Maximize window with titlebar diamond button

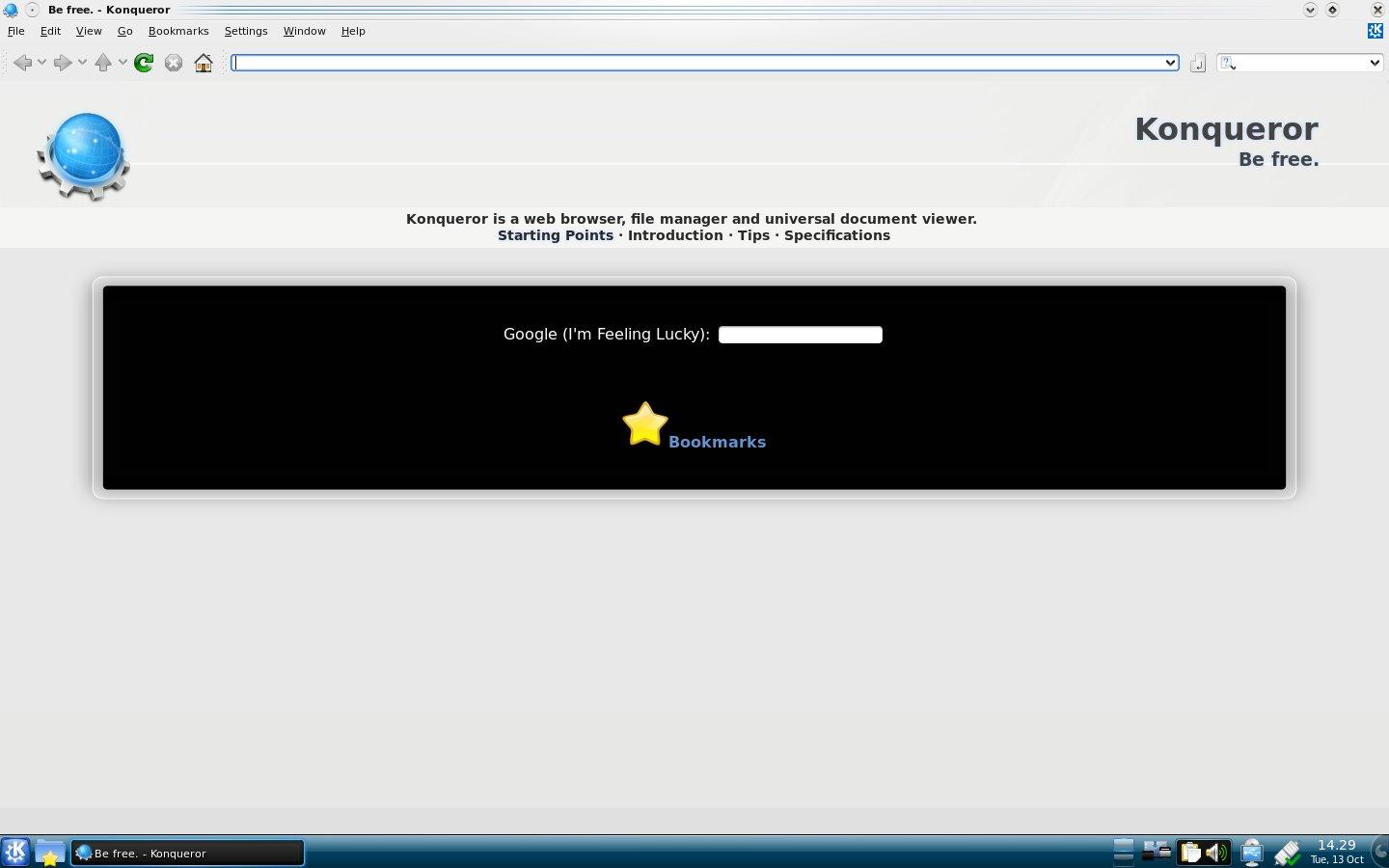[1332, 10]
